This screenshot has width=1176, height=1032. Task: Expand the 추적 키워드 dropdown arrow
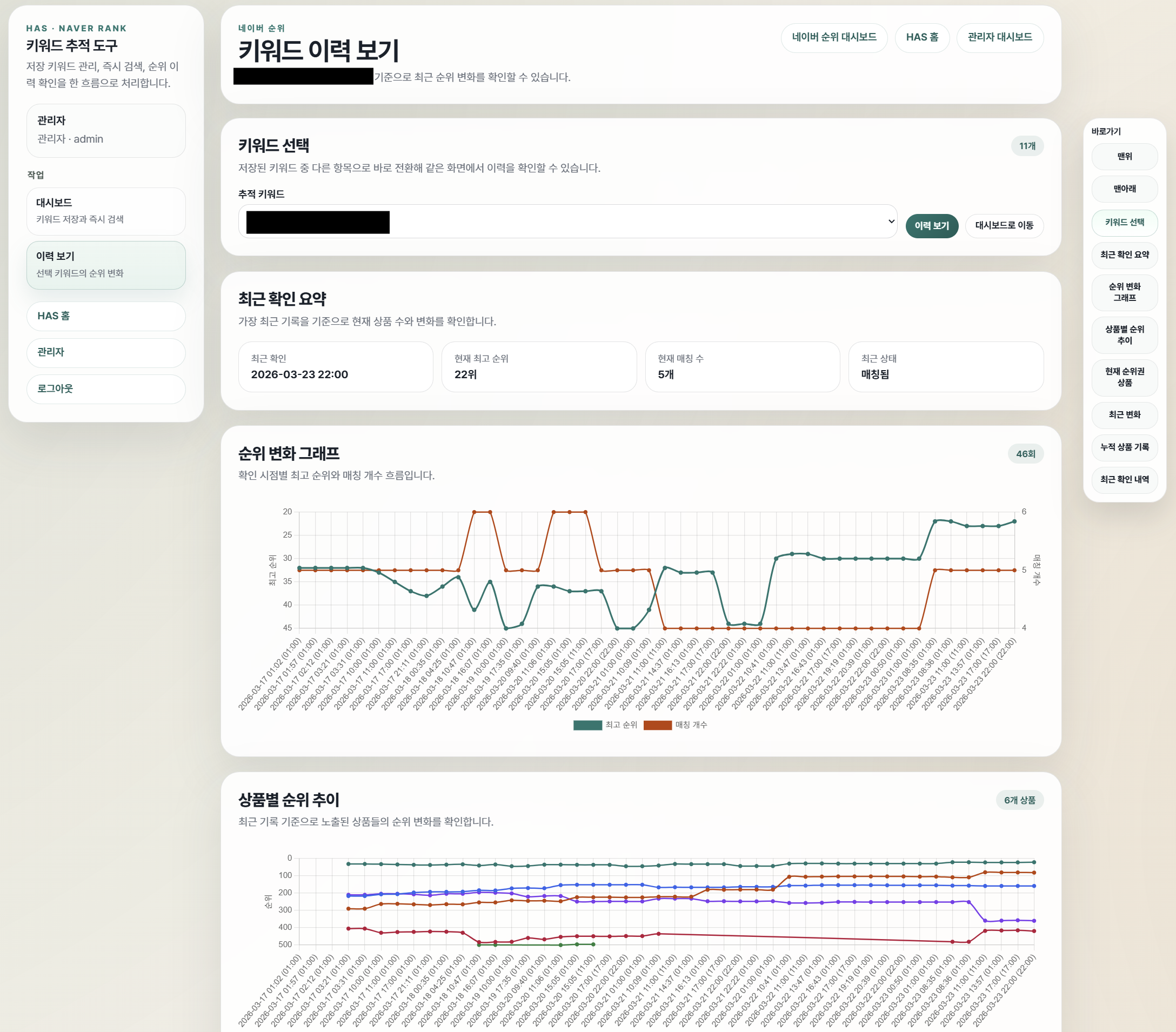(x=891, y=222)
